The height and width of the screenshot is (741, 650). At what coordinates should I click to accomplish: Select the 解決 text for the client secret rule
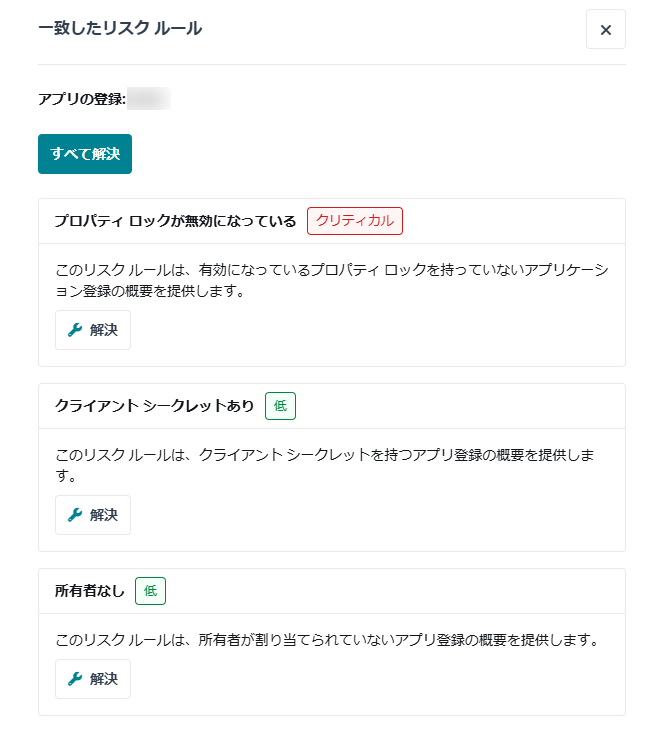(x=104, y=515)
